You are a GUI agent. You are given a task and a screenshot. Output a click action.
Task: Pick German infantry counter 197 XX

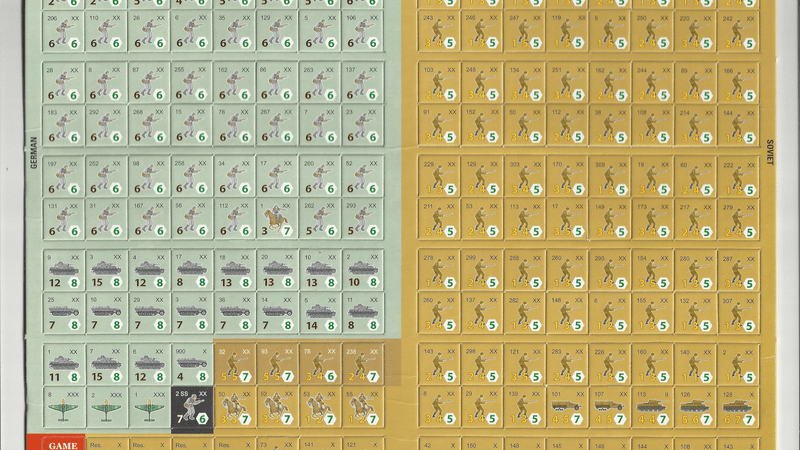[64, 175]
